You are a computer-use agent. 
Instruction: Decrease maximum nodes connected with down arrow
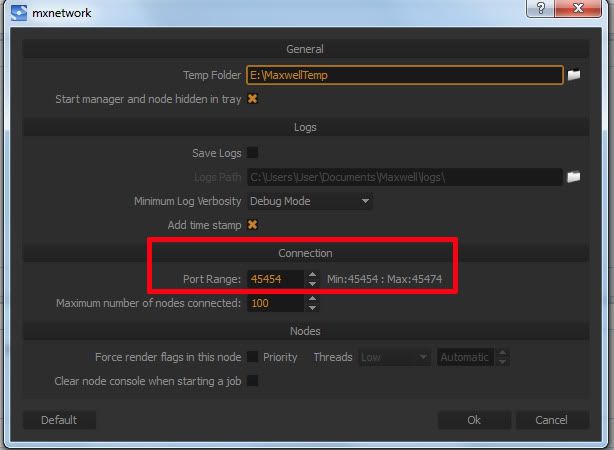tap(312, 308)
